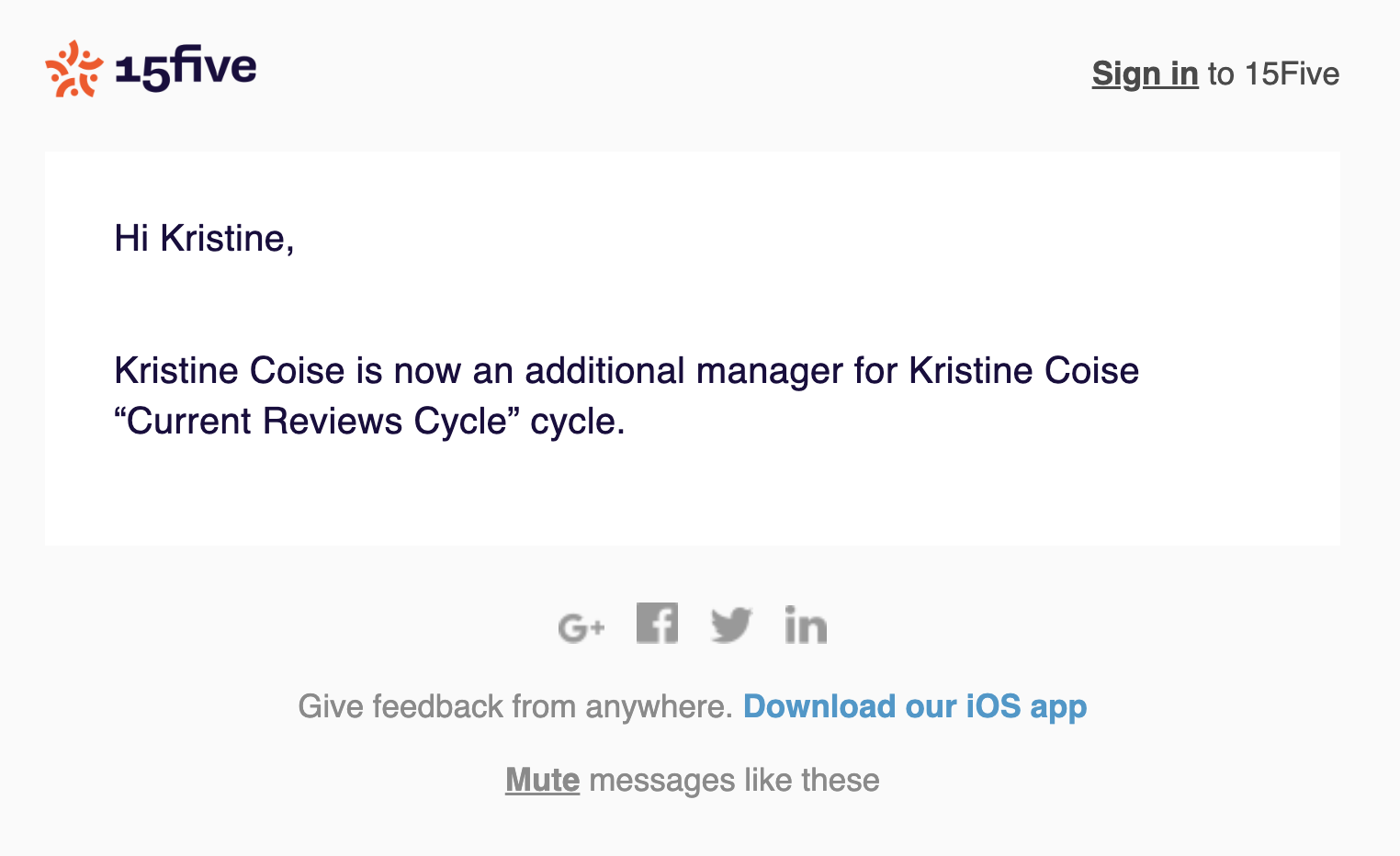Screen dimensions: 1400x856
Task: Open the Sign in link
Action: 1144,73
